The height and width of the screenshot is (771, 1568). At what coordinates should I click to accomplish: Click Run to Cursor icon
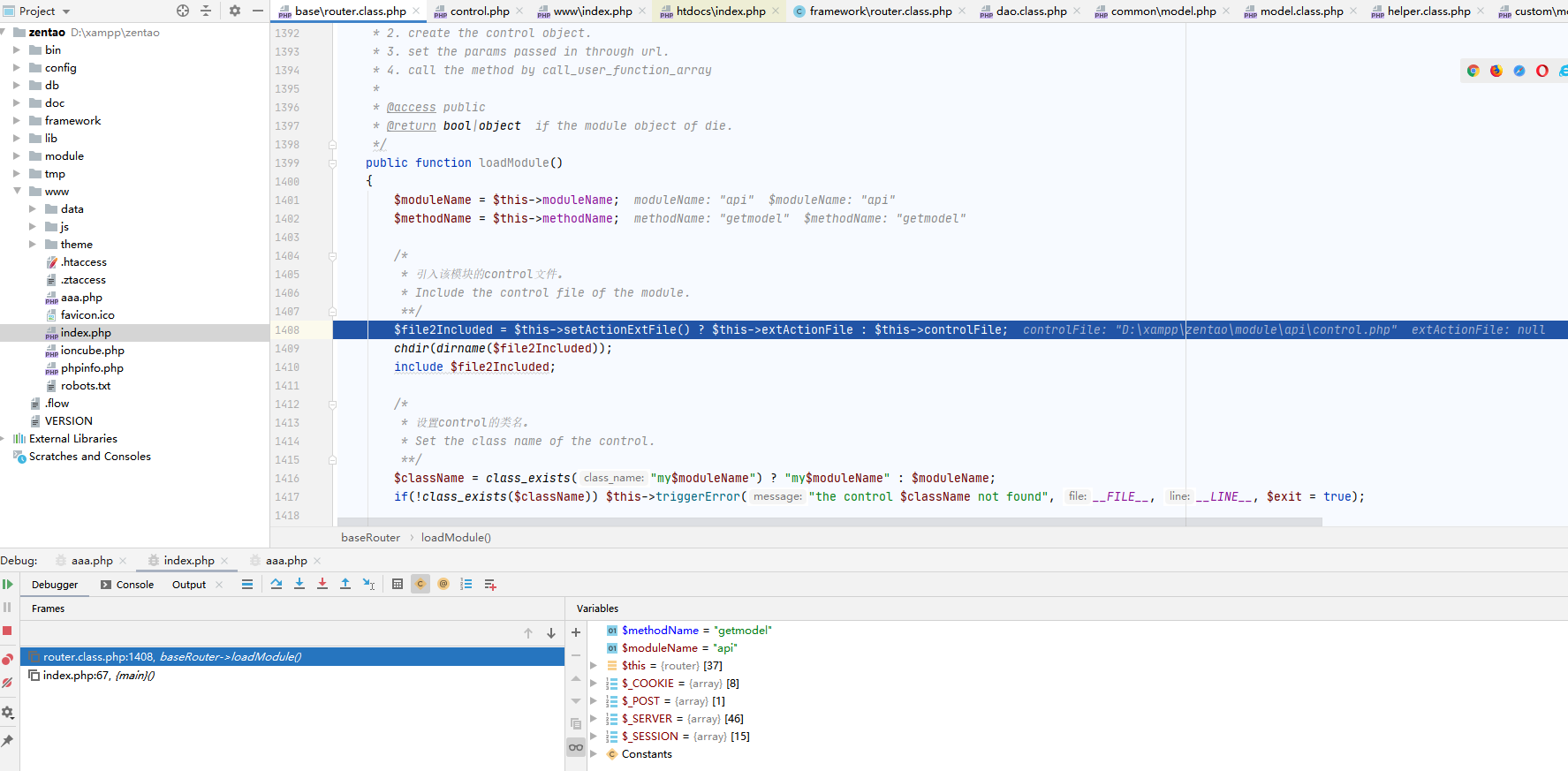tap(368, 585)
